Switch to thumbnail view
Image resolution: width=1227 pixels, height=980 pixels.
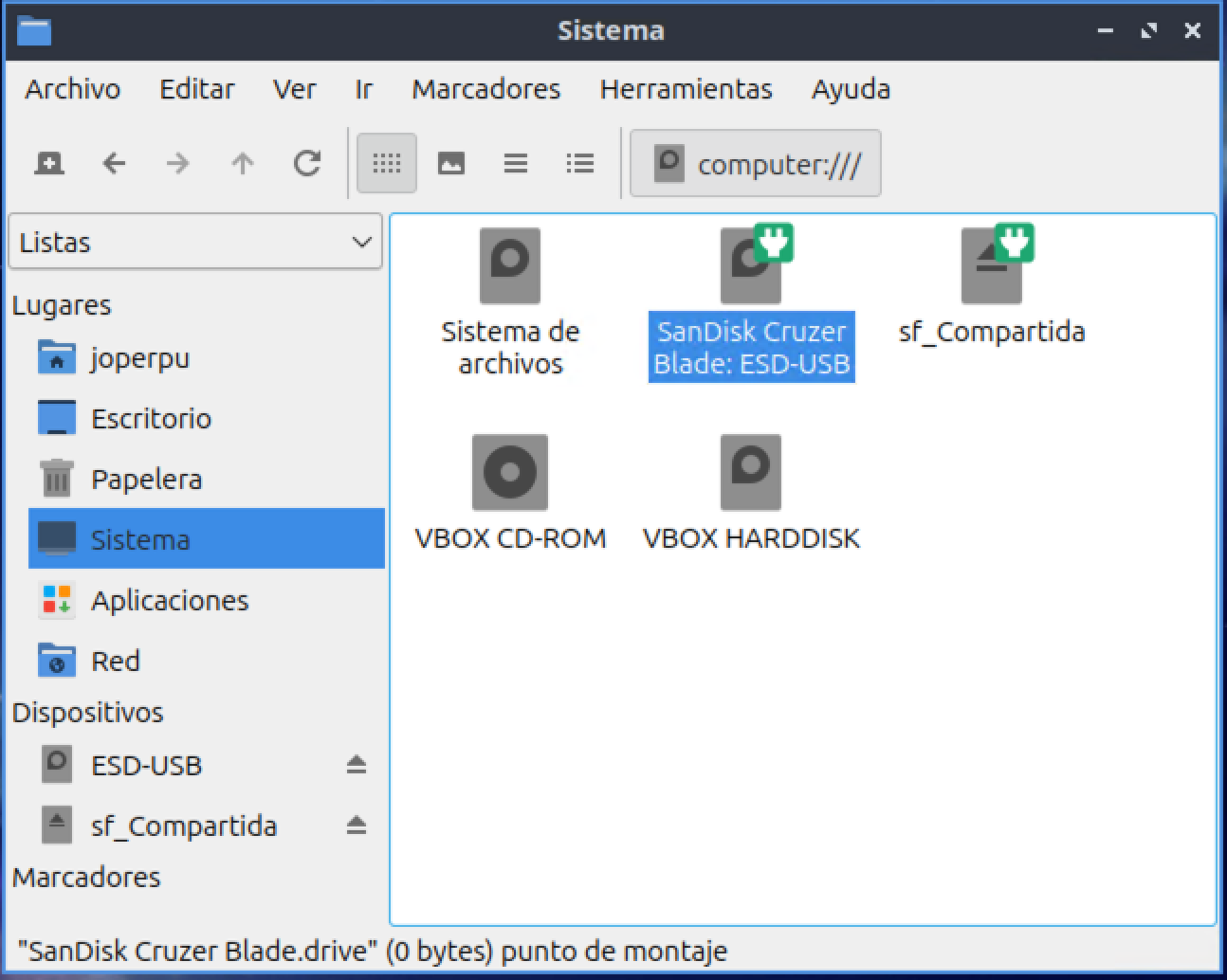pos(451,164)
